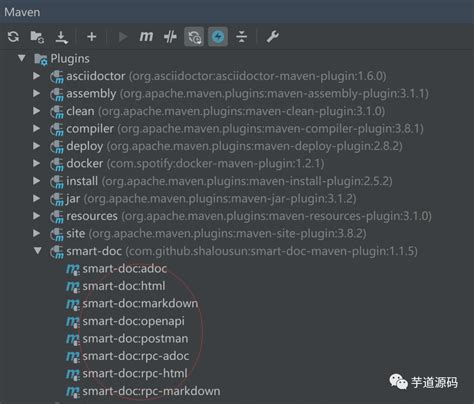
Task: Select the smart-doc:adoc goal
Action: [x=125, y=268]
